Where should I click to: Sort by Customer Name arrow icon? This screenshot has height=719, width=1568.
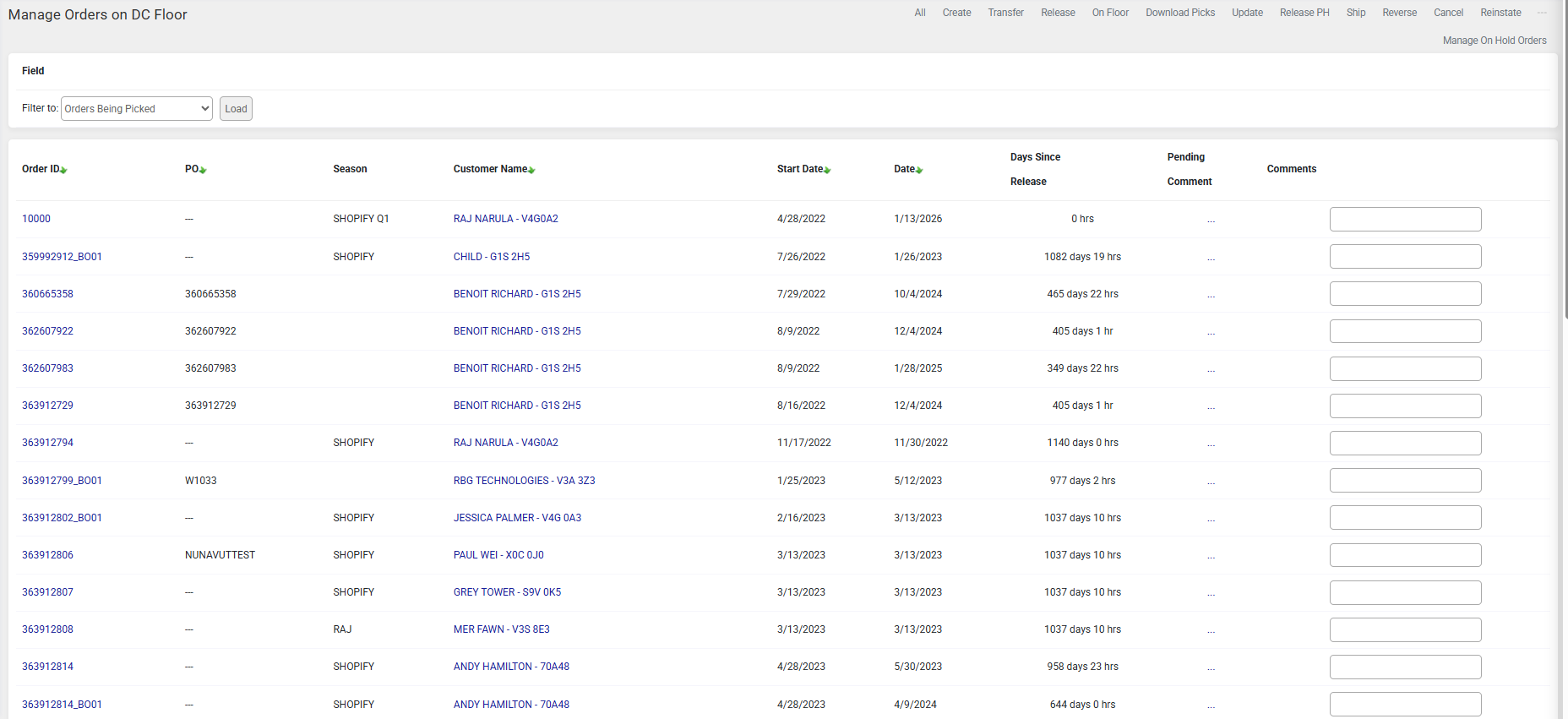(531, 171)
